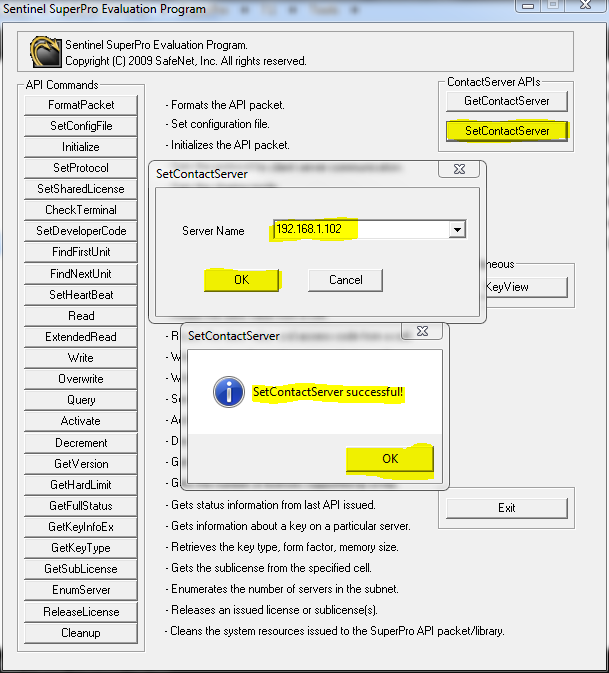This screenshot has height=673, width=609.
Task: Click the Sentinel SuperPro logo icon
Action: click(45, 52)
